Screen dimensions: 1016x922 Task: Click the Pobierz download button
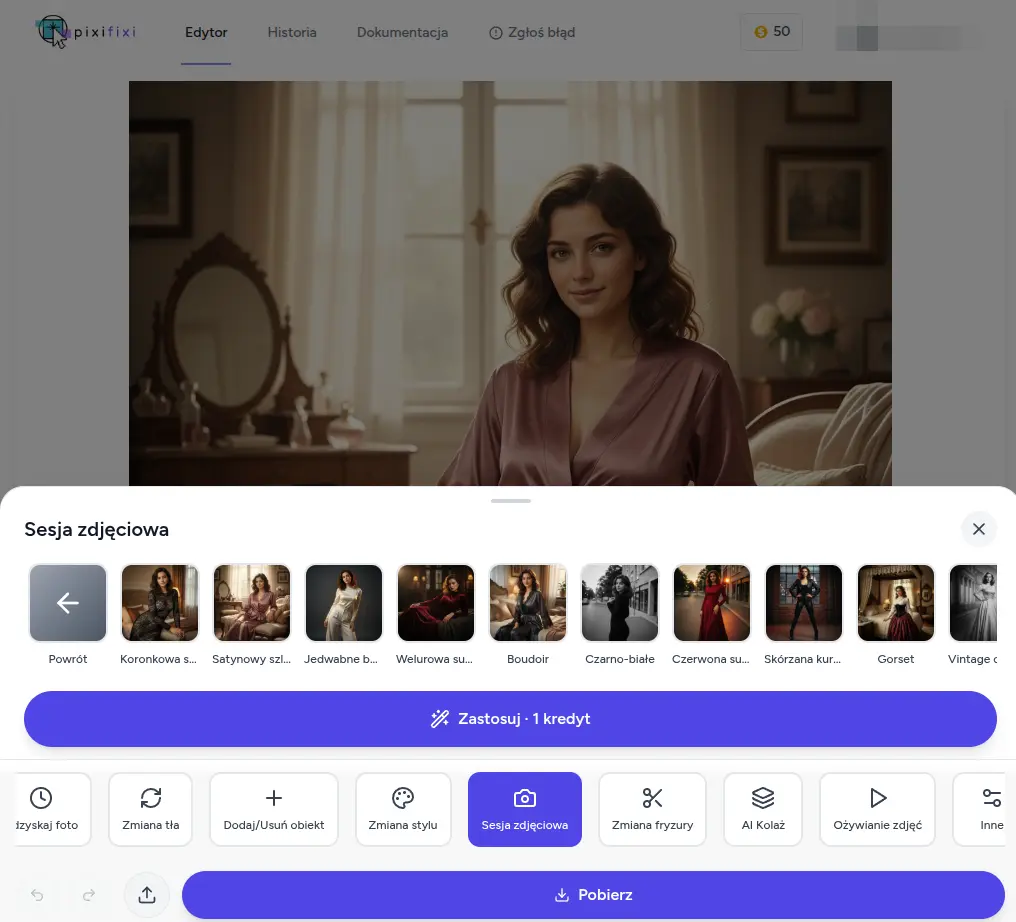(x=593, y=895)
